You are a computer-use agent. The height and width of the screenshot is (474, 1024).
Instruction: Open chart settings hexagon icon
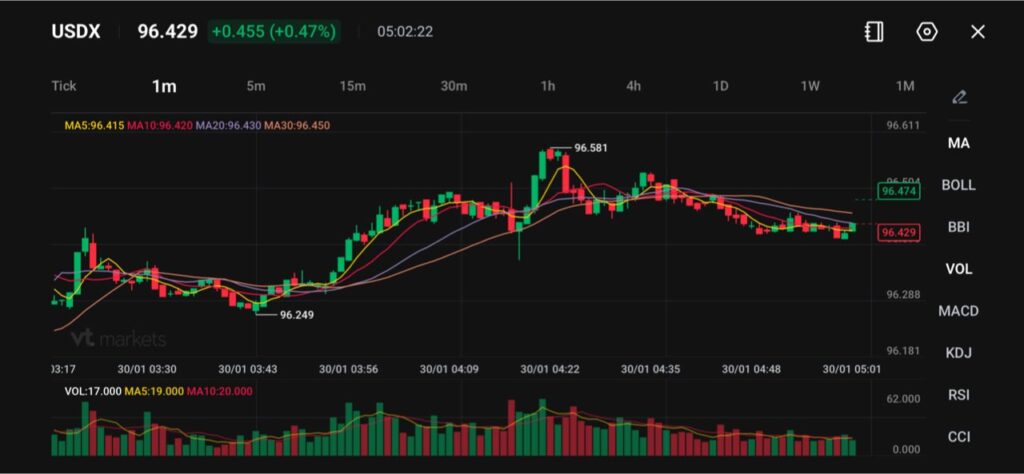[x=927, y=32]
